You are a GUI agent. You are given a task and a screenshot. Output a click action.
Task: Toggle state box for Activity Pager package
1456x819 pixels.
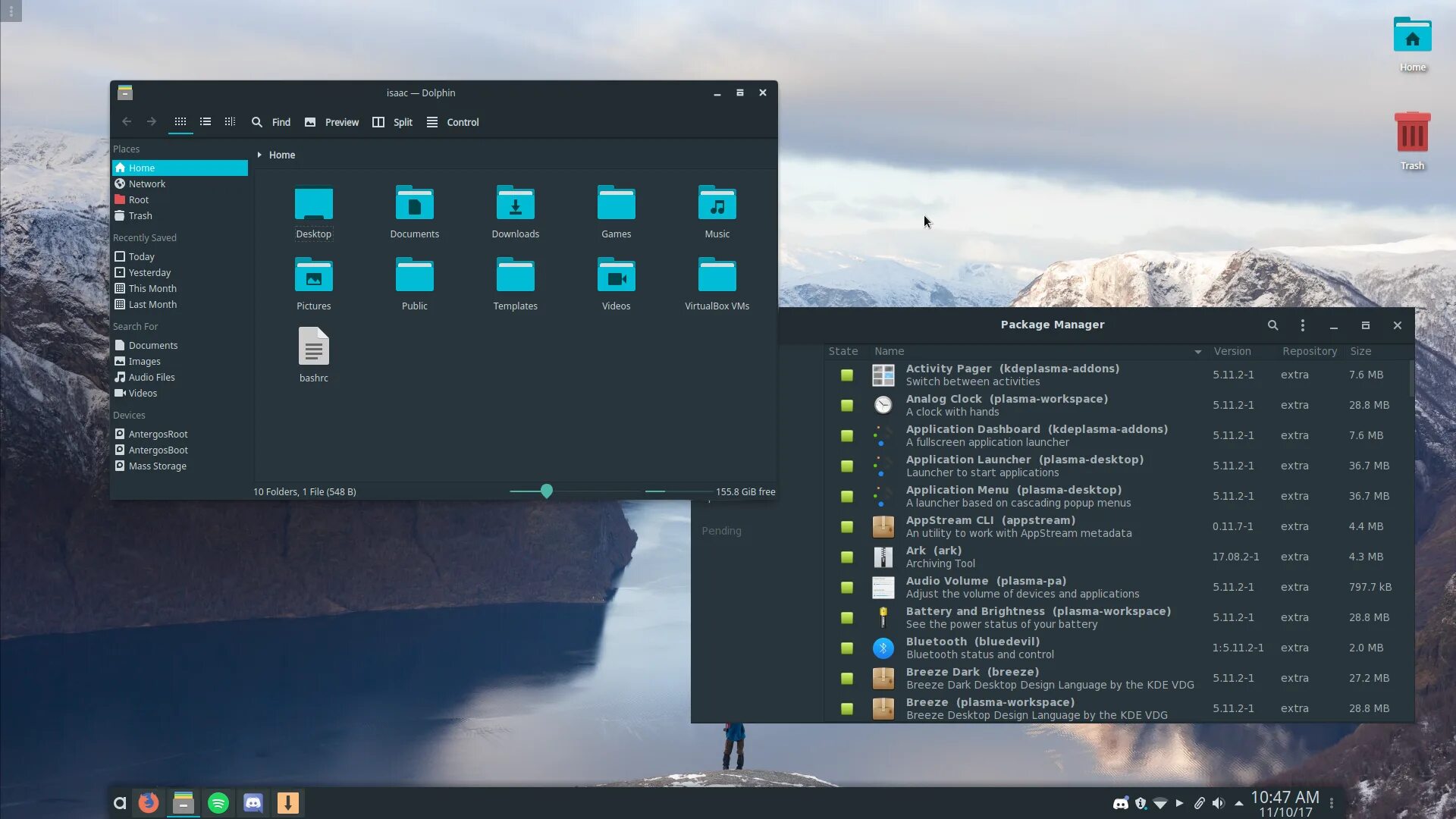(847, 375)
